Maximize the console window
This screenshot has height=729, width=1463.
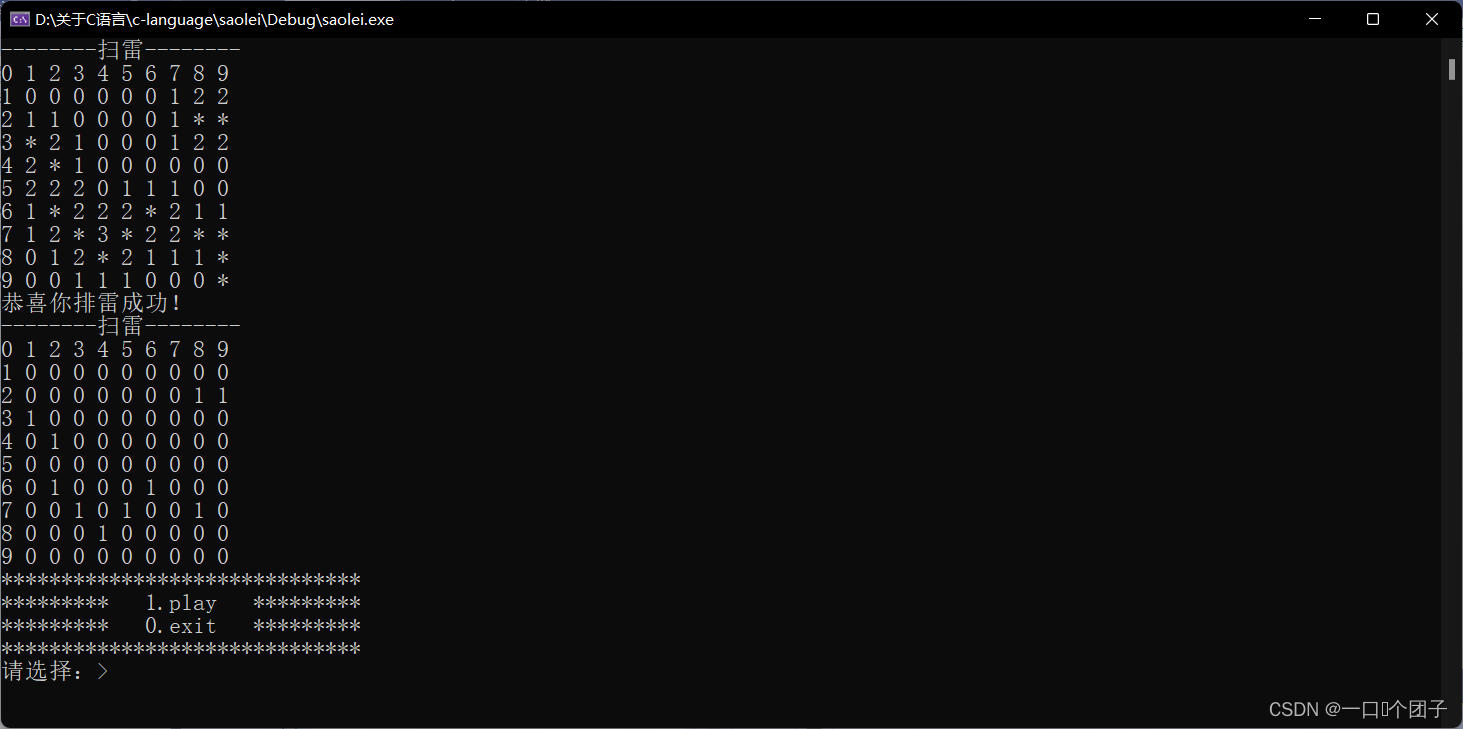point(1373,19)
